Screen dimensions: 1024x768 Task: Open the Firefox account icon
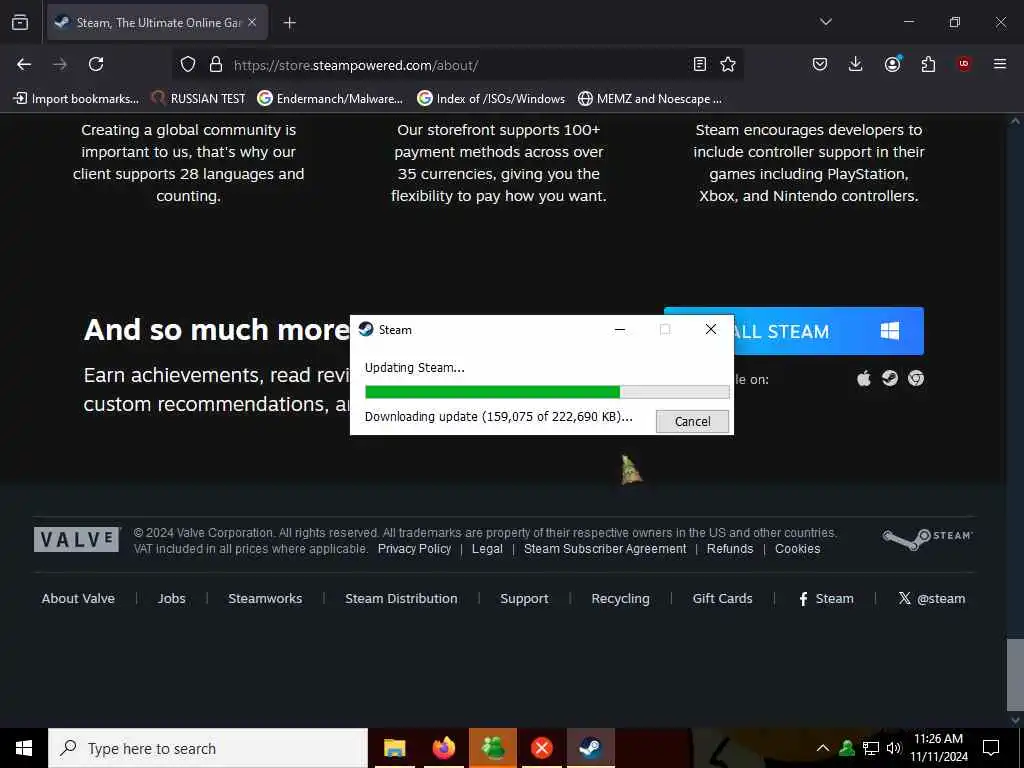892,63
